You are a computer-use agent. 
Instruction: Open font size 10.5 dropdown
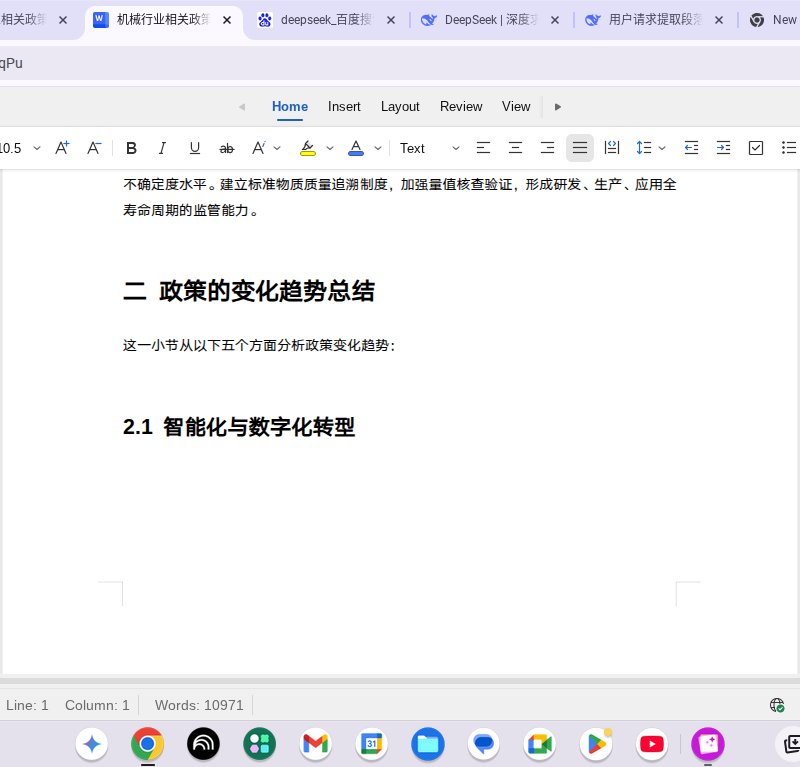click(37, 149)
